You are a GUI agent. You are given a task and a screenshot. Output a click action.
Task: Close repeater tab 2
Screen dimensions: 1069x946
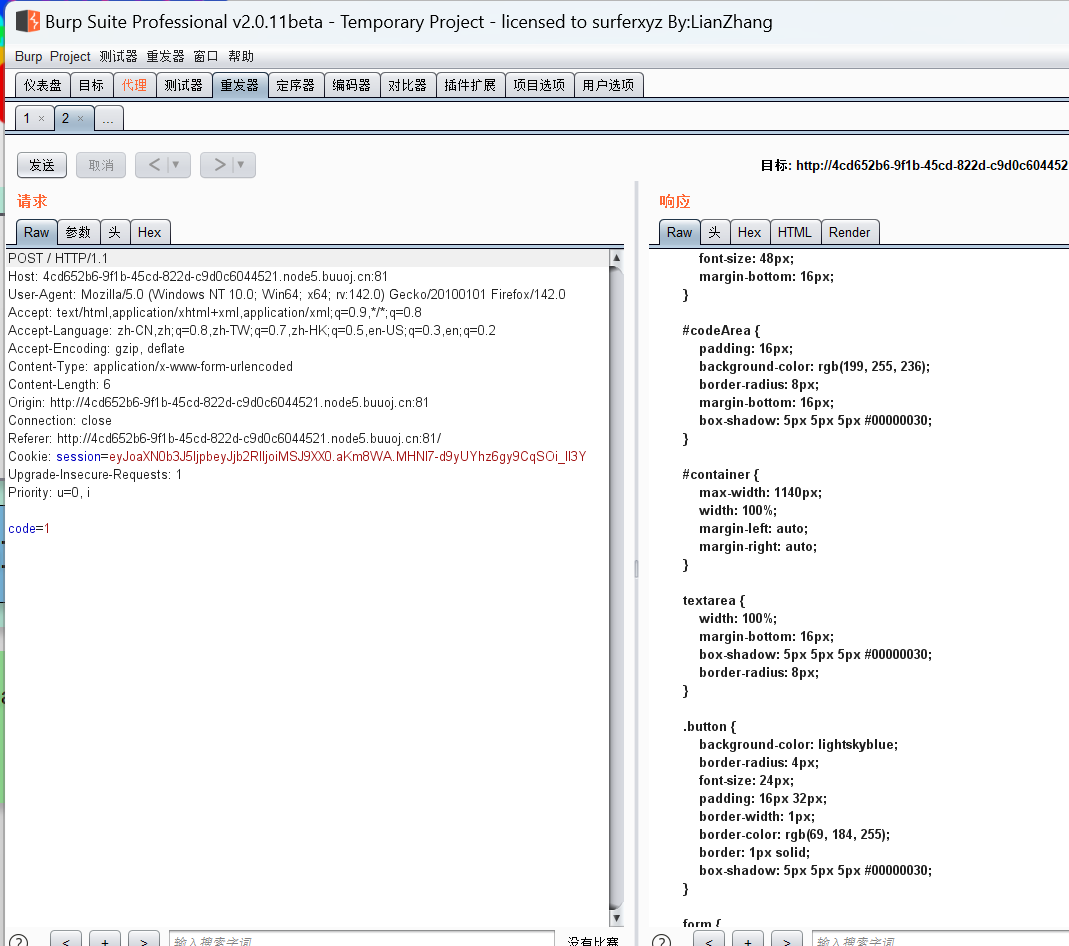click(80, 119)
